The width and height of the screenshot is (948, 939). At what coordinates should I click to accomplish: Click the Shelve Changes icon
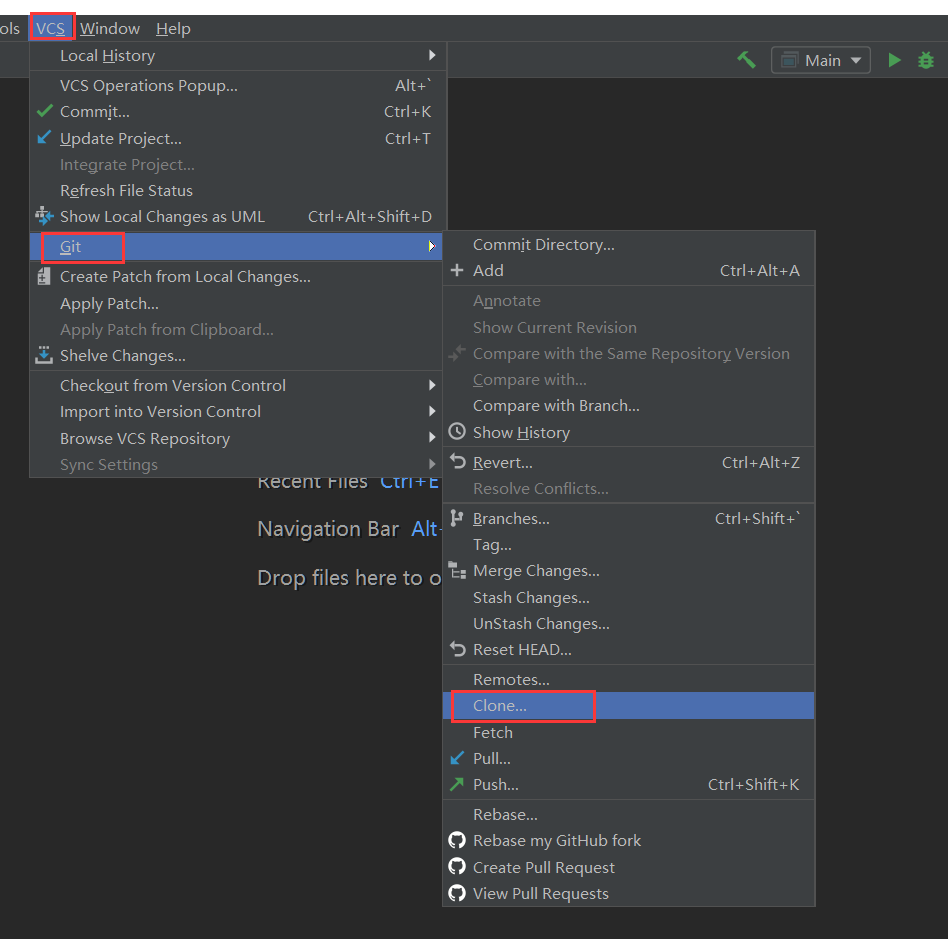44,355
